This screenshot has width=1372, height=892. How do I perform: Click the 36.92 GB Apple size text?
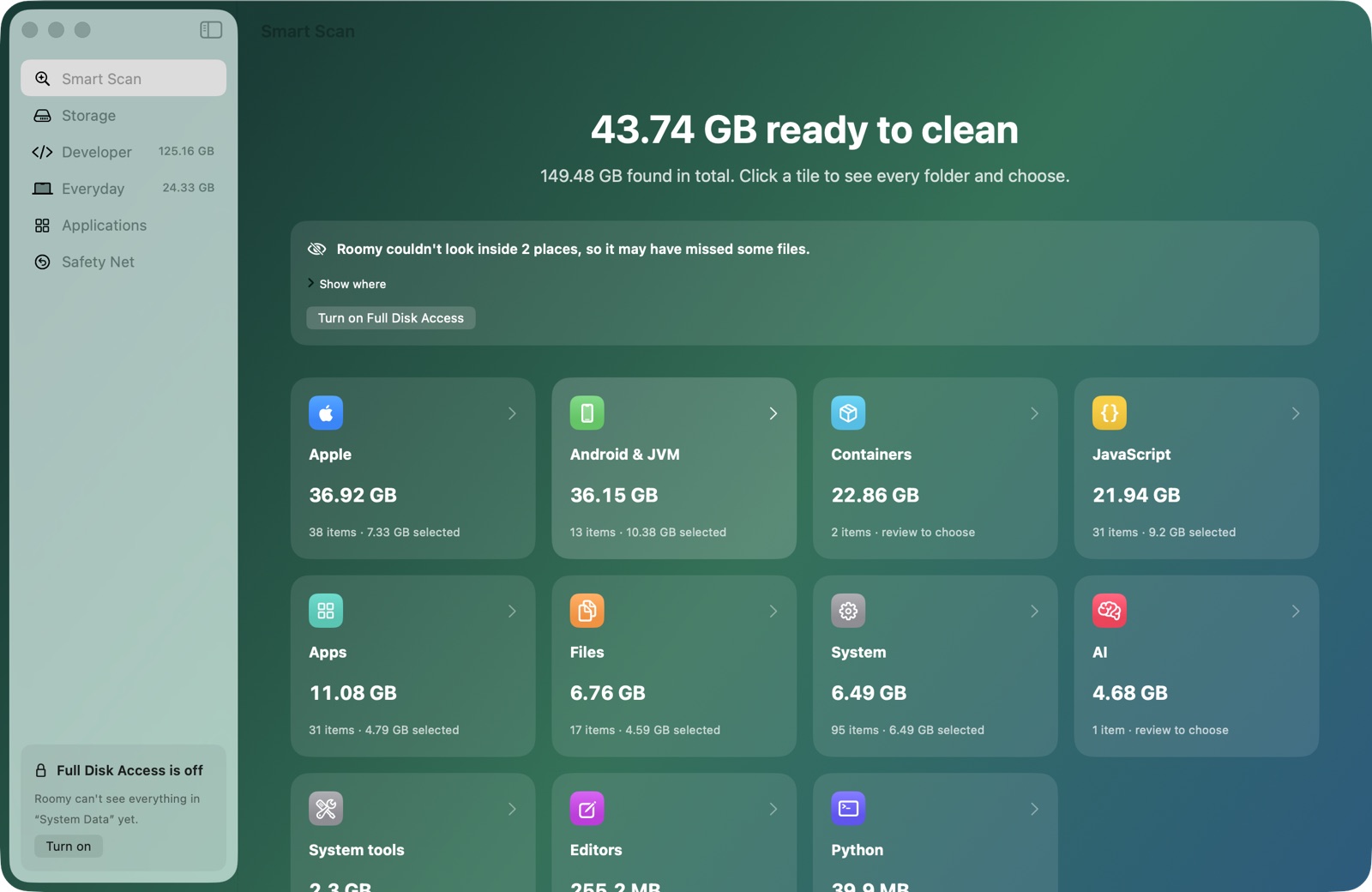click(x=352, y=495)
